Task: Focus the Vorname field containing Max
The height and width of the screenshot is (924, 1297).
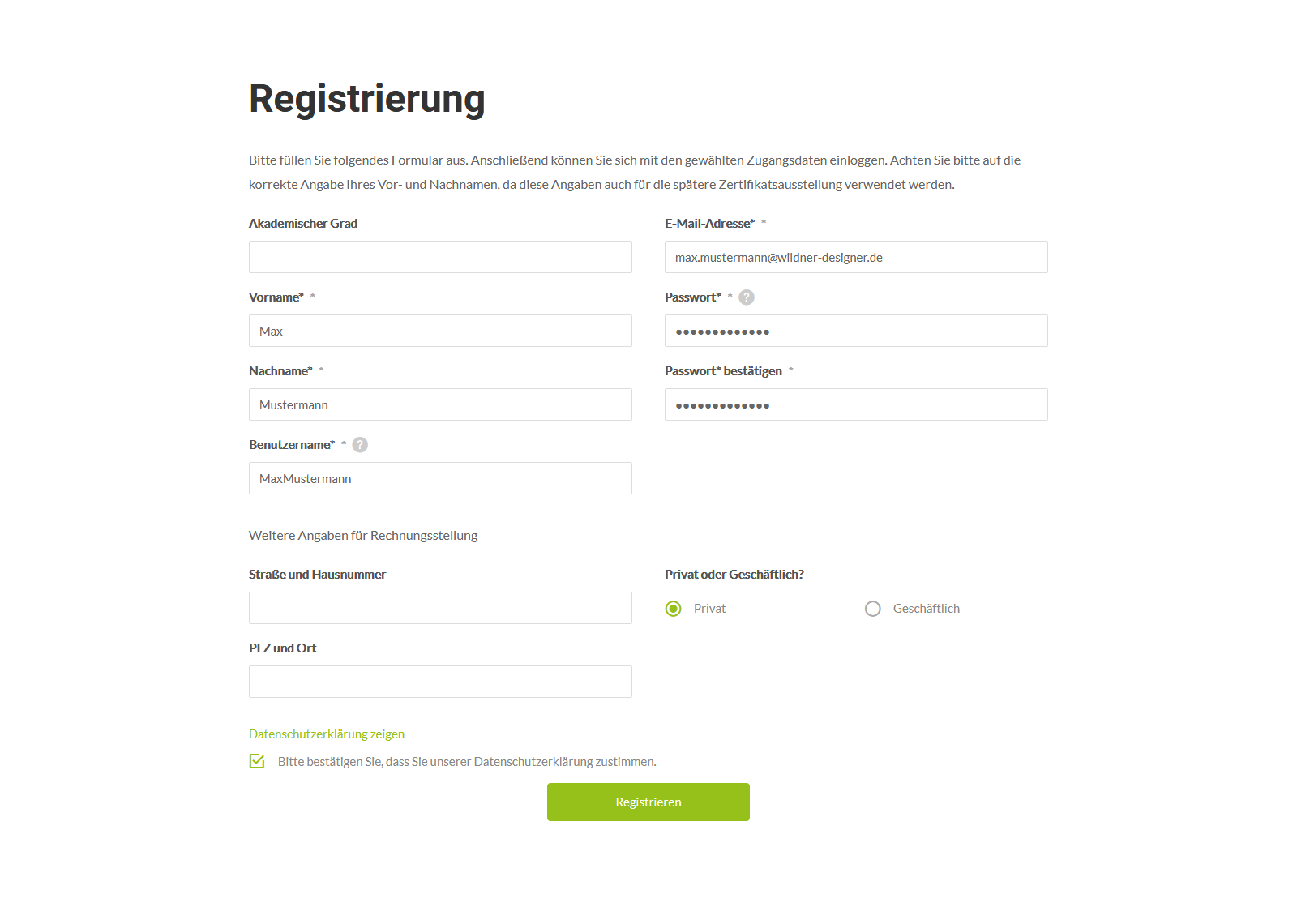Action: [x=440, y=331]
